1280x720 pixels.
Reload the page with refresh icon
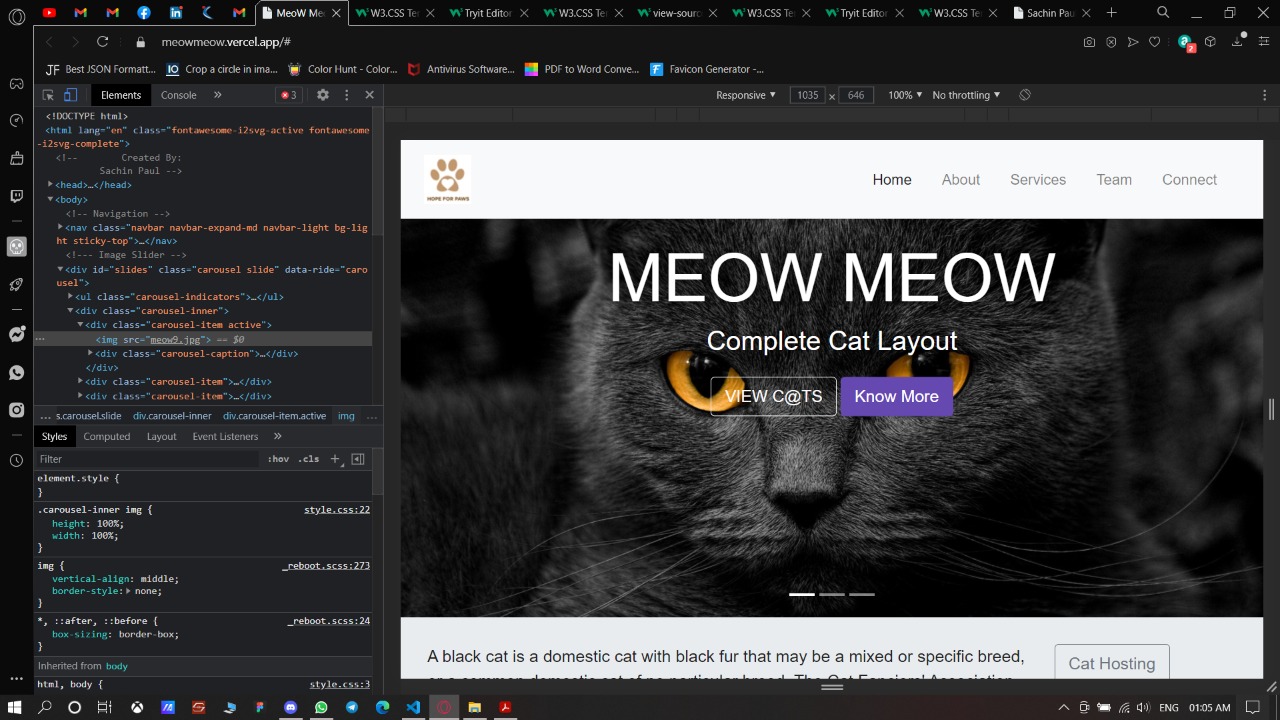[x=102, y=42]
